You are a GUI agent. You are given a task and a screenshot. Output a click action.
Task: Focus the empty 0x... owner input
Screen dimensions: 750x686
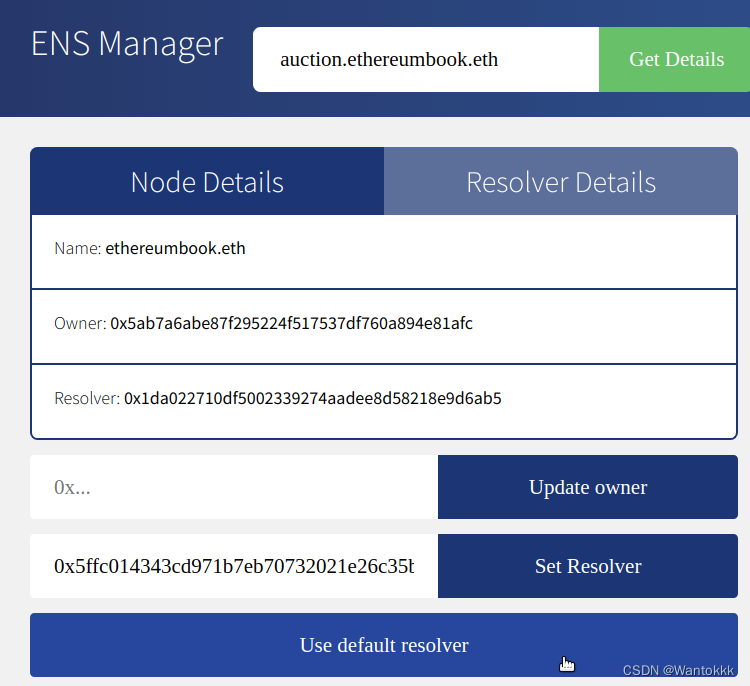(233, 487)
